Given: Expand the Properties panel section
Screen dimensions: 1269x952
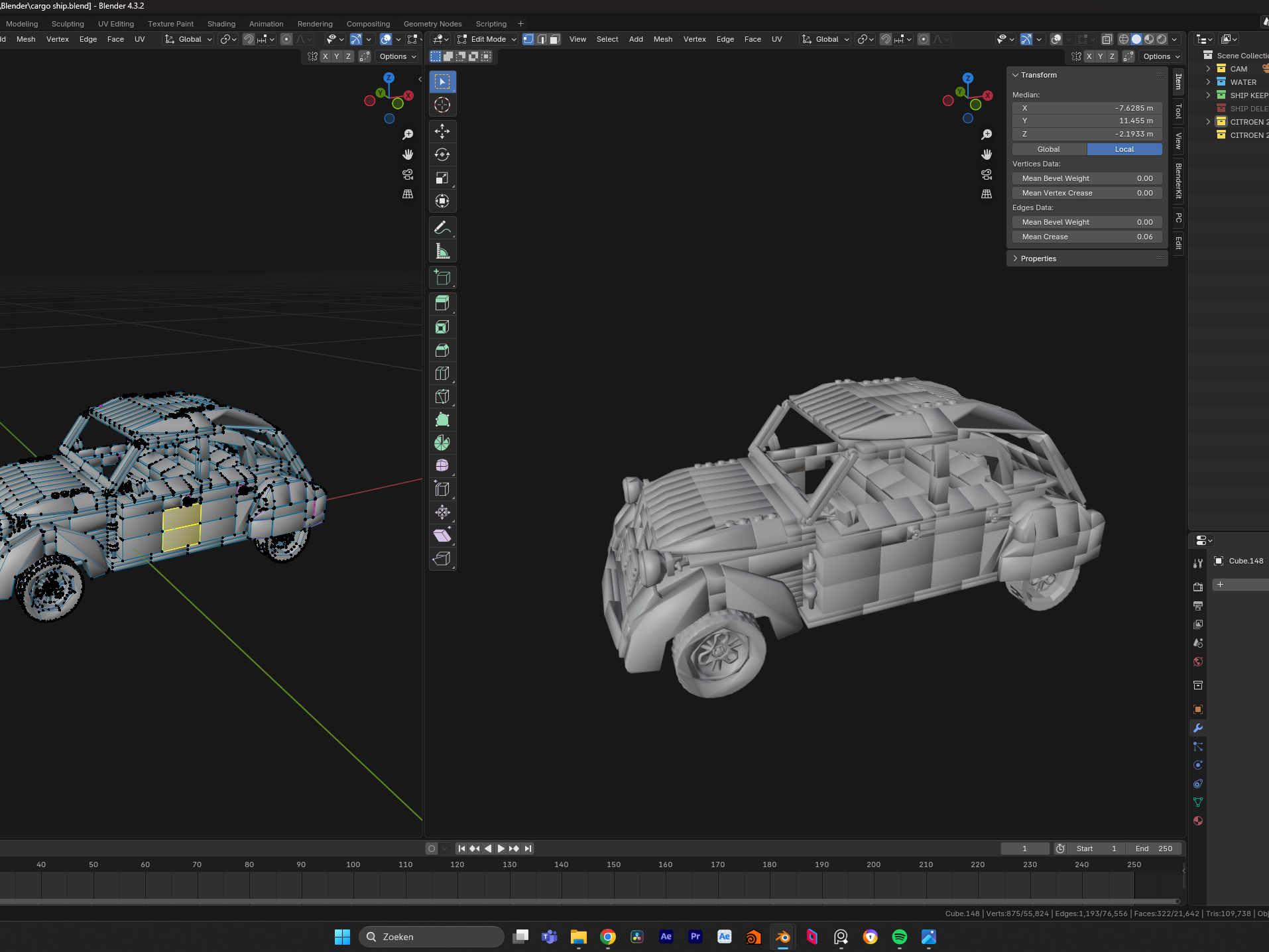Looking at the screenshot, I should click(1038, 259).
